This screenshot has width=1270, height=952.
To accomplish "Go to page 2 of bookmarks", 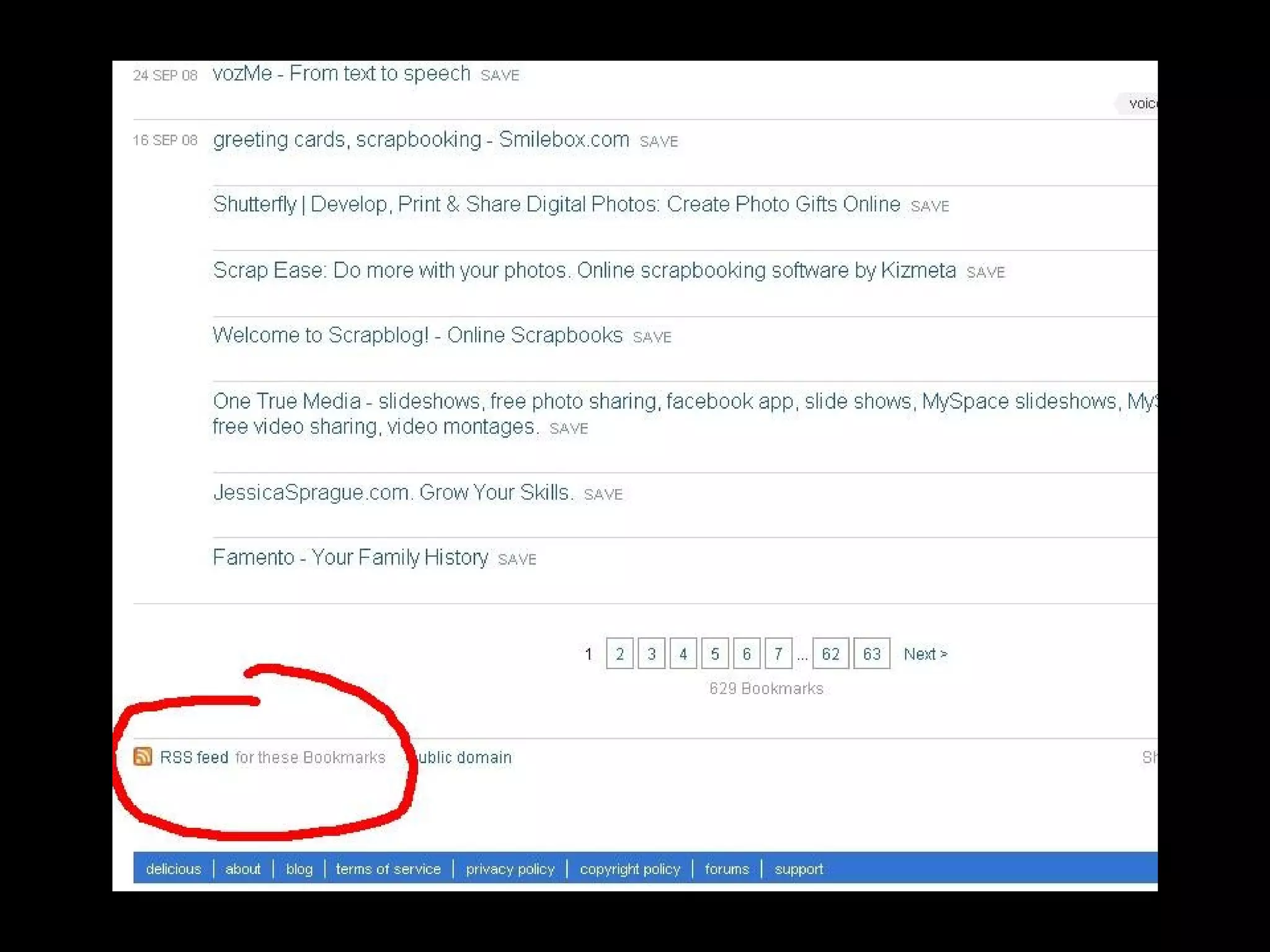I will [619, 654].
